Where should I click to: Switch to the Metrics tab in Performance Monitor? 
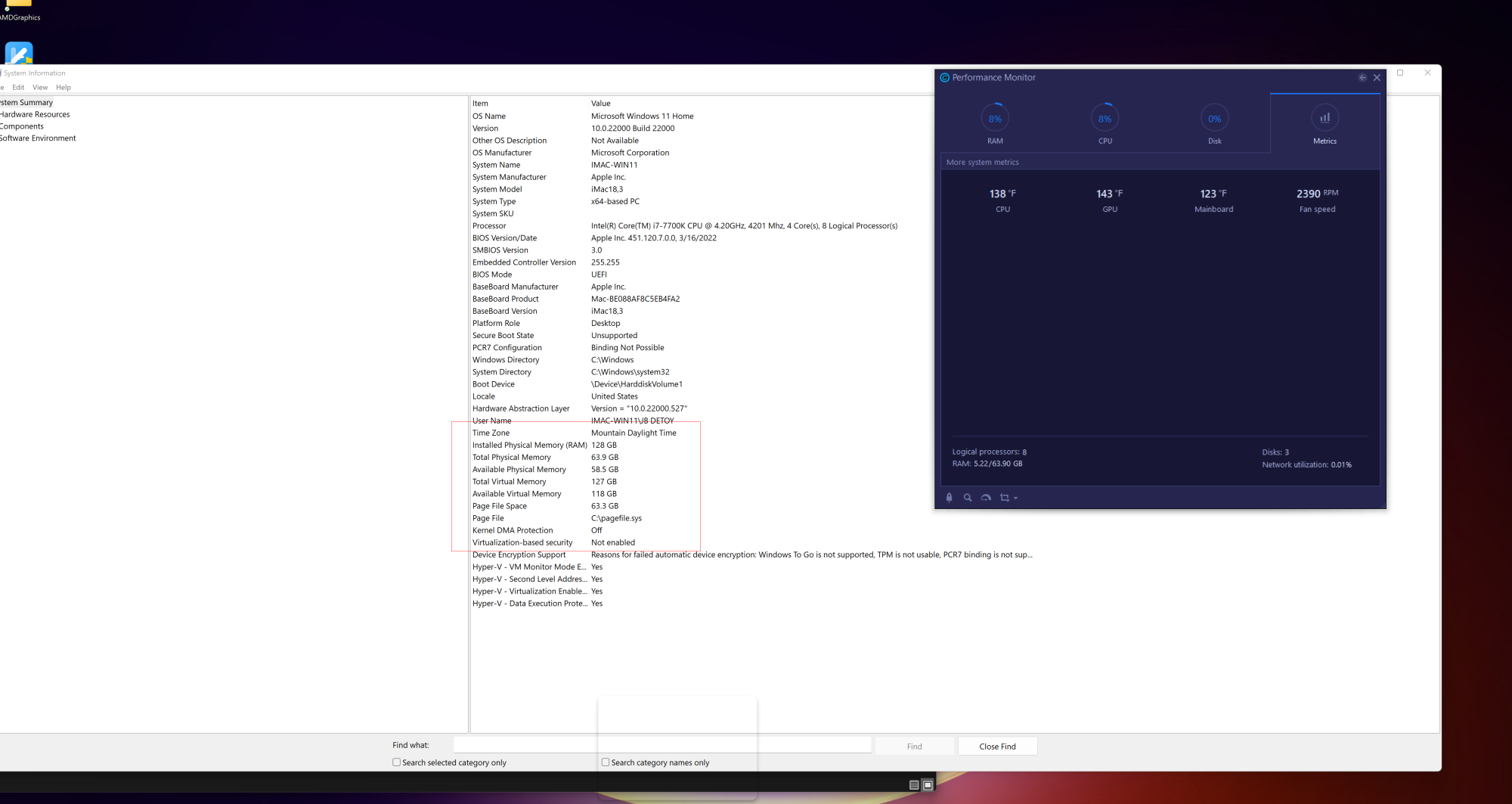pyautogui.click(x=1325, y=124)
